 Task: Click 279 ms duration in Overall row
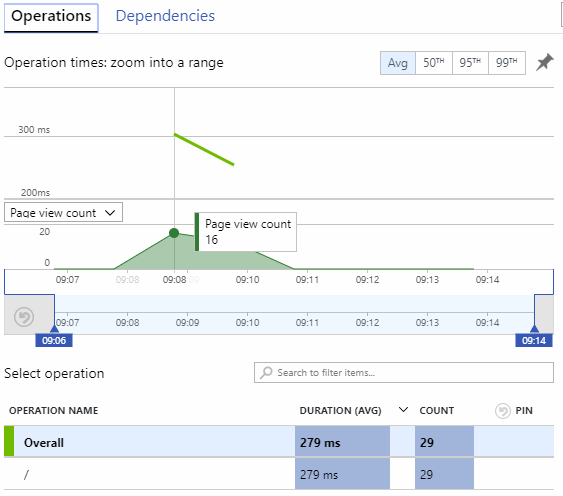click(x=342, y=442)
